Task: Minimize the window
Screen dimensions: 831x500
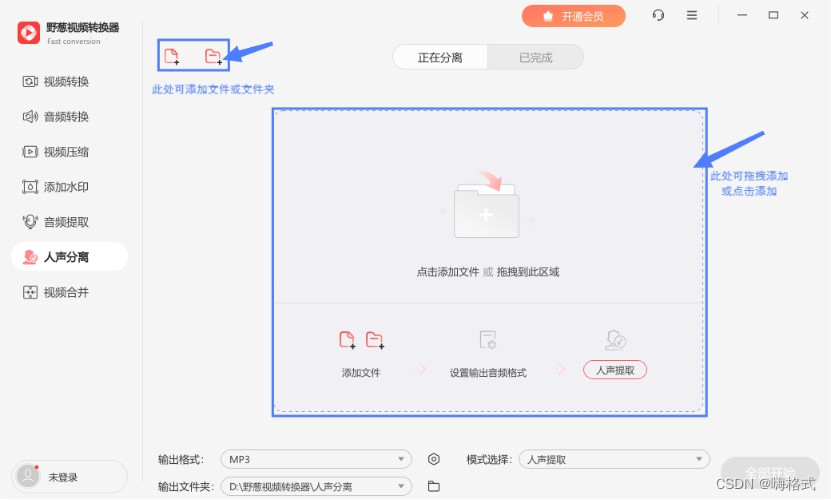Action: click(742, 15)
